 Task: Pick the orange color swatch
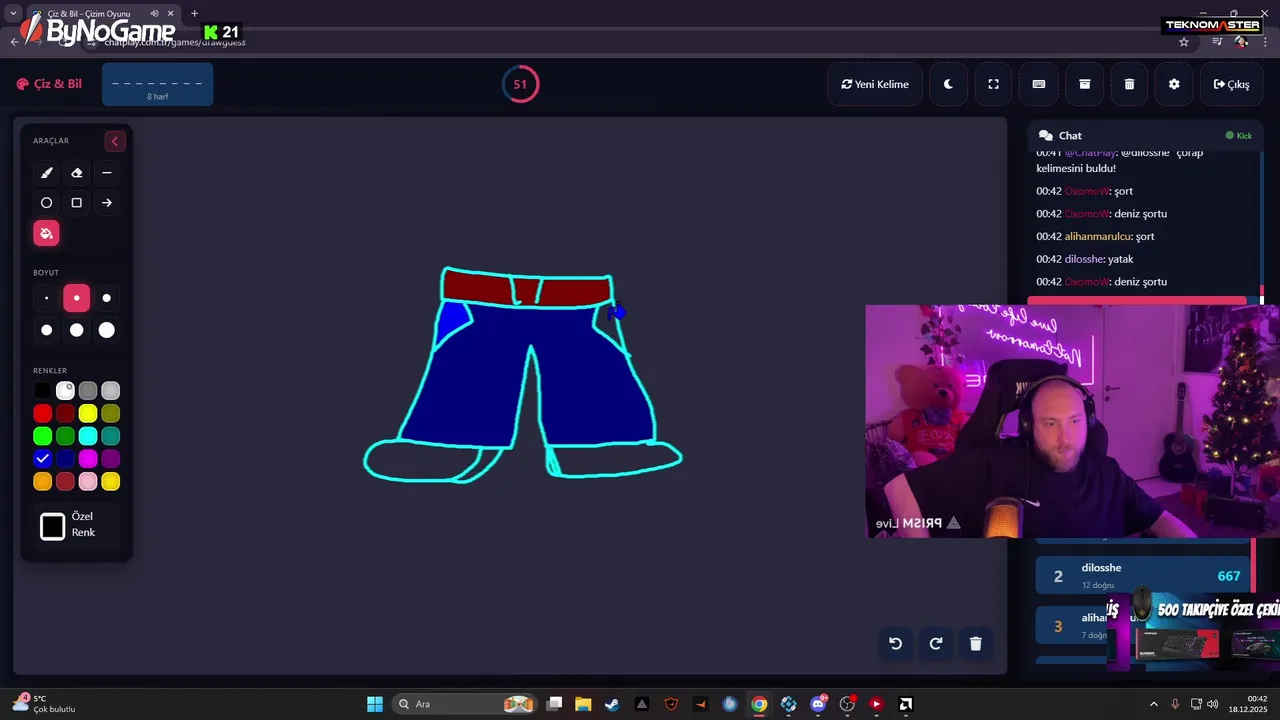click(42, 482)
